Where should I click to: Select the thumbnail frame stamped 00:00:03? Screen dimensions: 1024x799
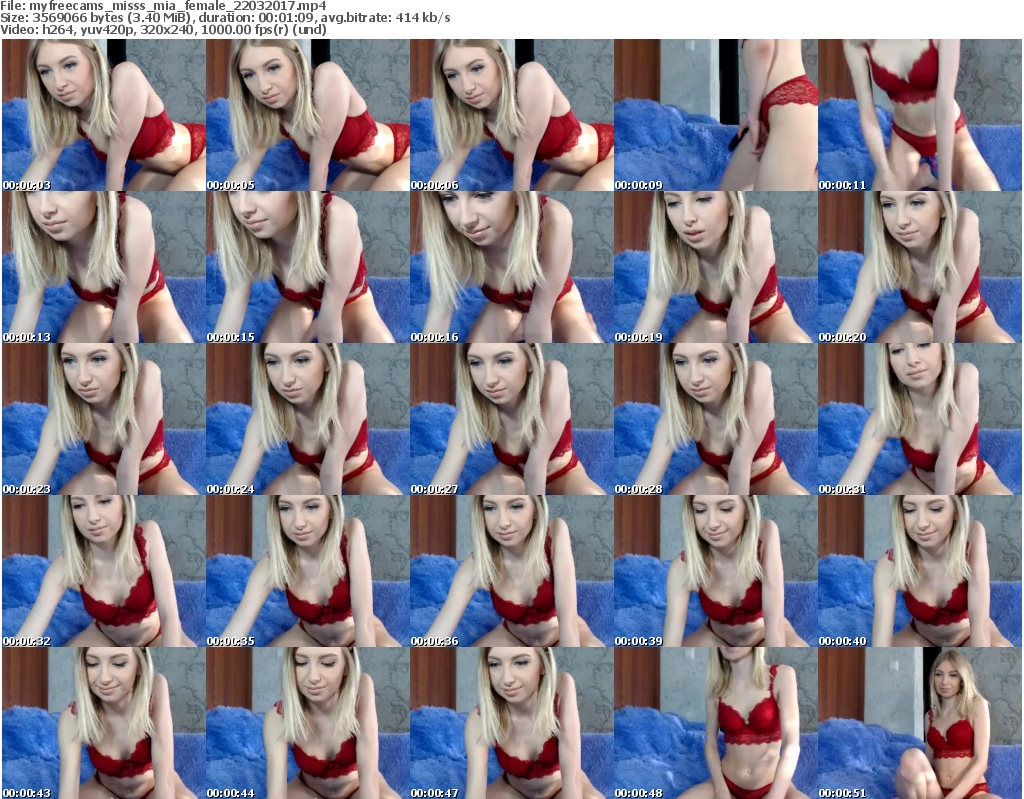(x=103, y=115)
